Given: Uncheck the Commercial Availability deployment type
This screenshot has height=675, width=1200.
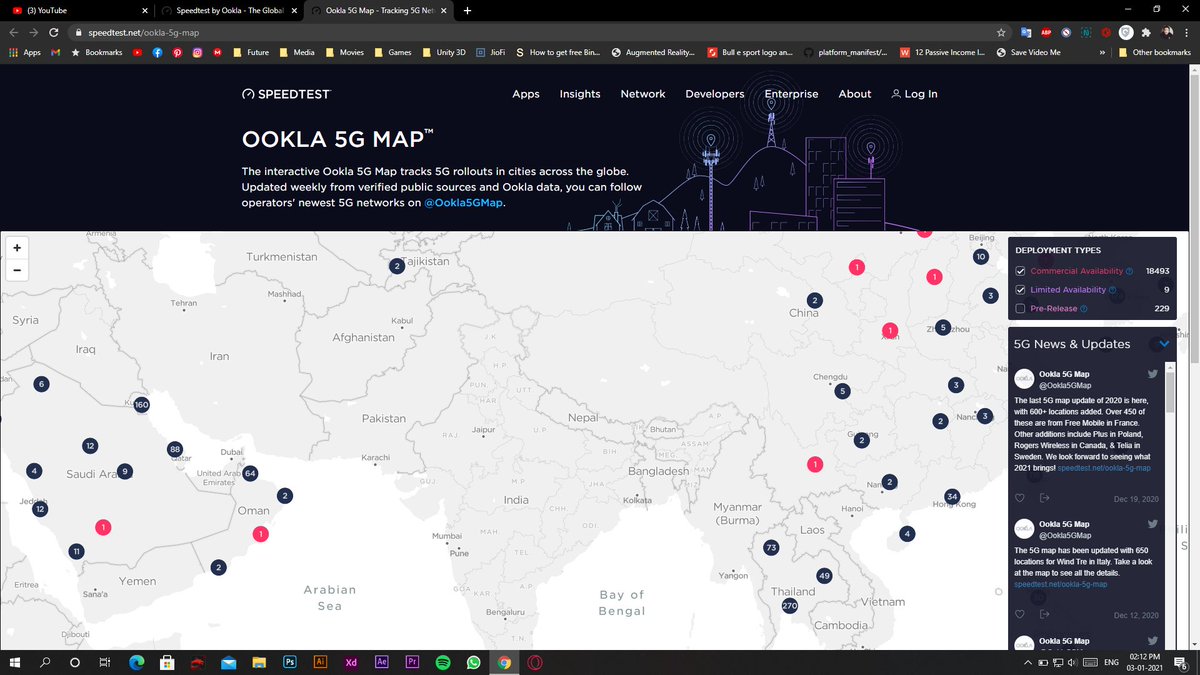Looking at the screenshot, I should pos(1020,270).
